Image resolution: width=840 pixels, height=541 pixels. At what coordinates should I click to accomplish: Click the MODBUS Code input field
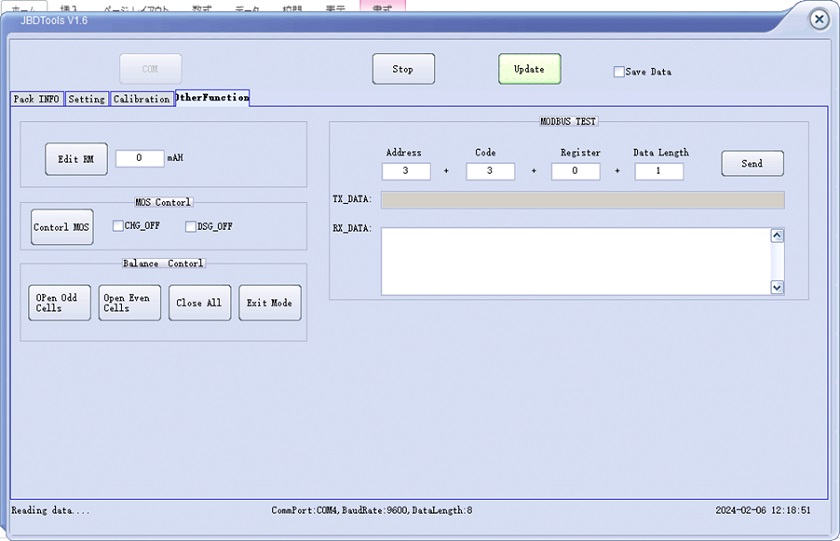(x=490, y=171)
